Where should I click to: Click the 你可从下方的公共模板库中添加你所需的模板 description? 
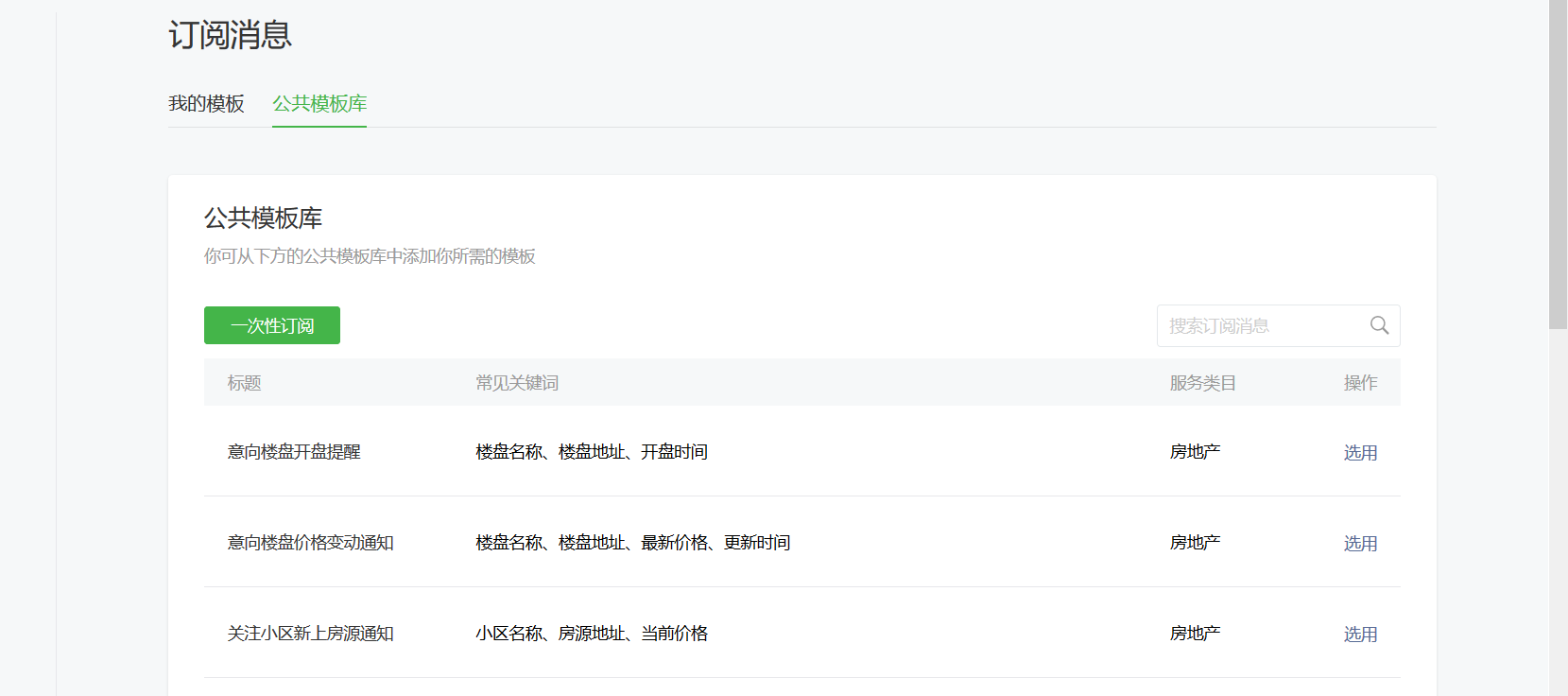tap(370, 256)
